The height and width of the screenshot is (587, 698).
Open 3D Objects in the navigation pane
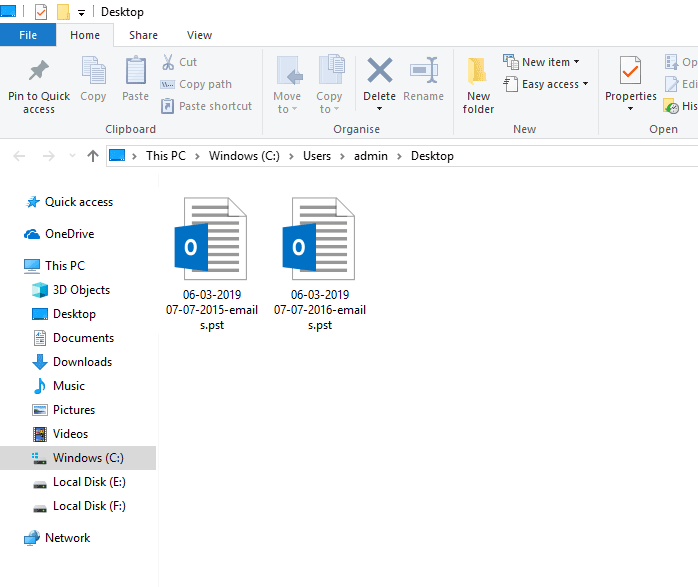tap(81, 290)
